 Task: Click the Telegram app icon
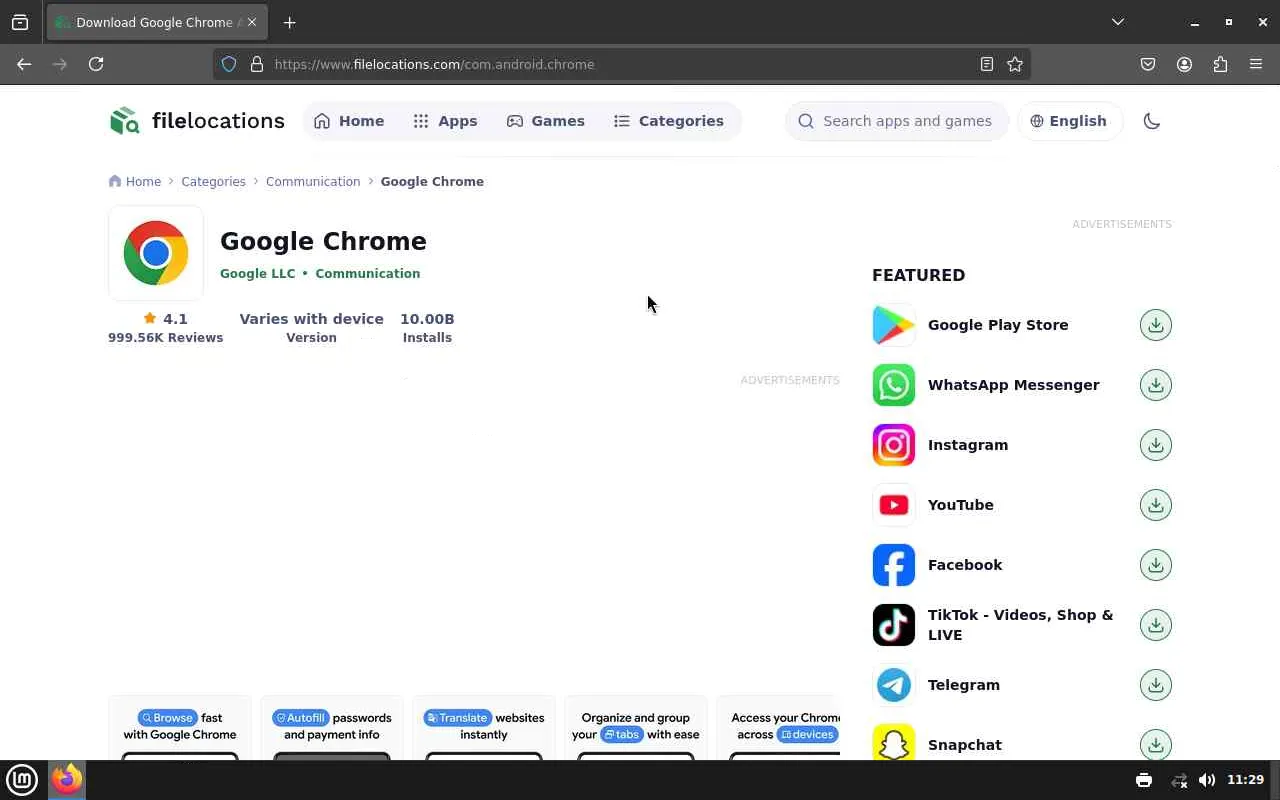894,685
